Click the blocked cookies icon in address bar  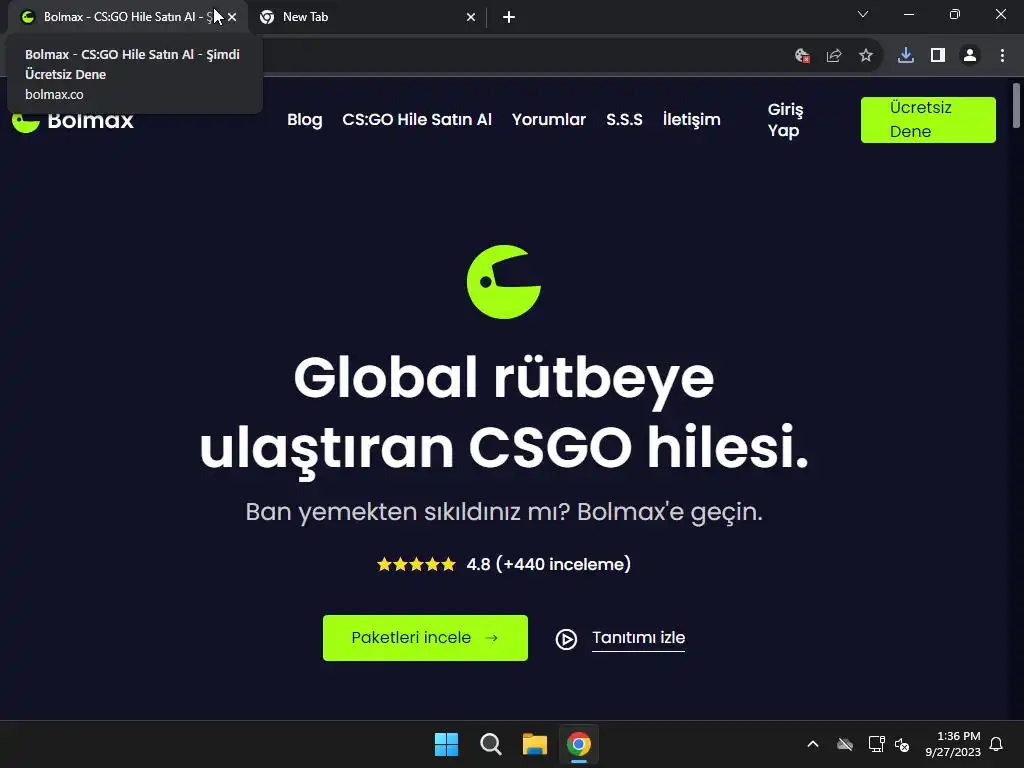[x=802, y=56]
